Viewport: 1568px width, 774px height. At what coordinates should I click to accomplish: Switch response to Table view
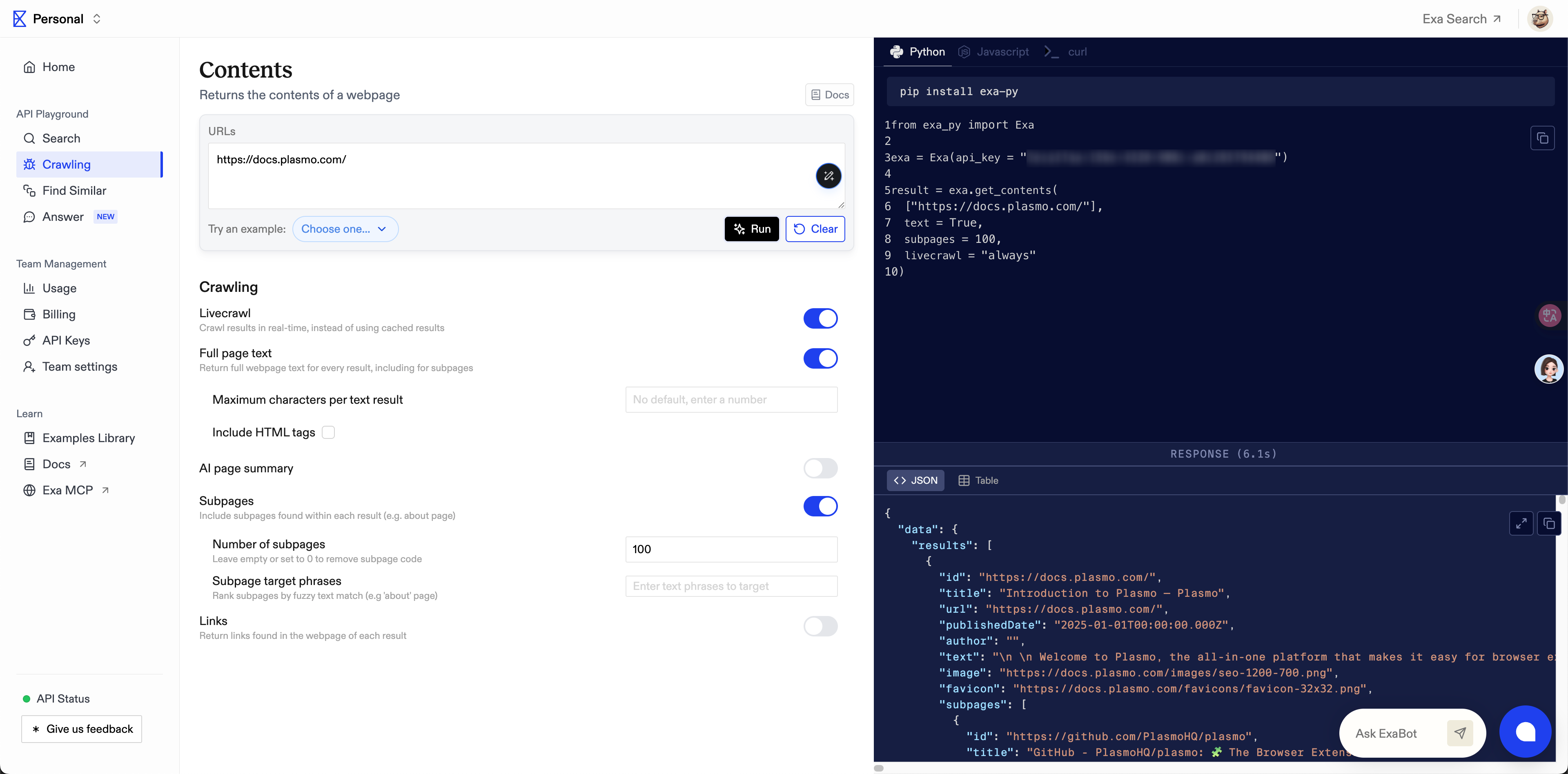pyautogui.click(x=978, y=481)
